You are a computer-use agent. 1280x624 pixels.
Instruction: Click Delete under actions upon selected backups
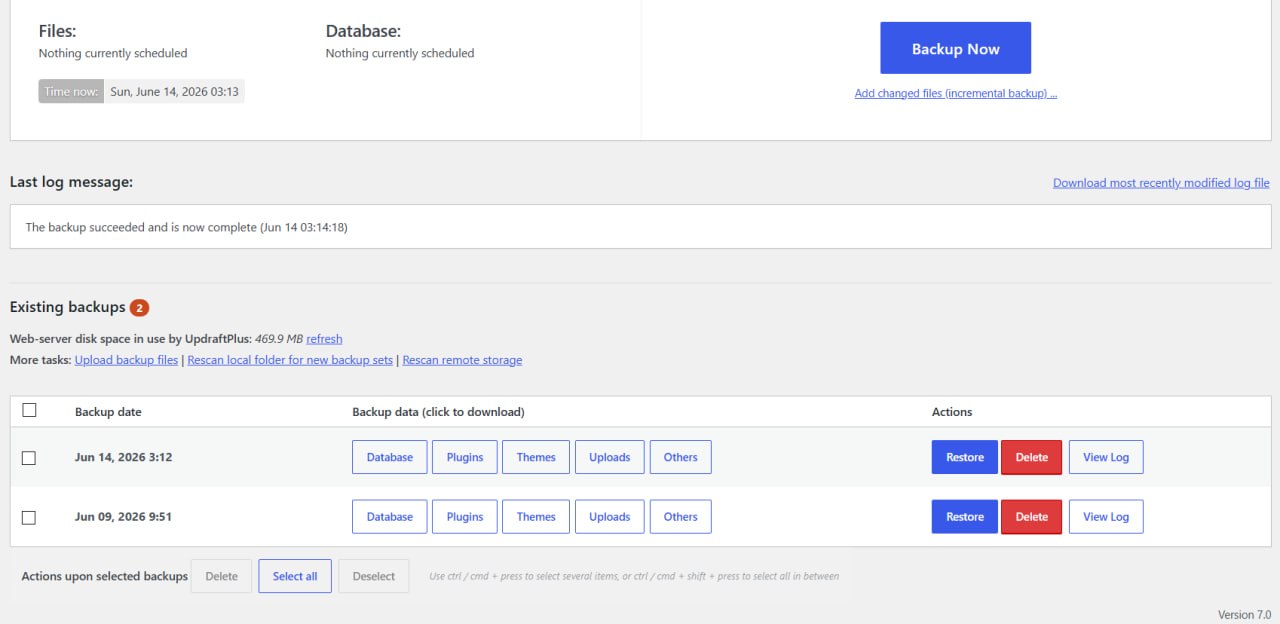221,576
